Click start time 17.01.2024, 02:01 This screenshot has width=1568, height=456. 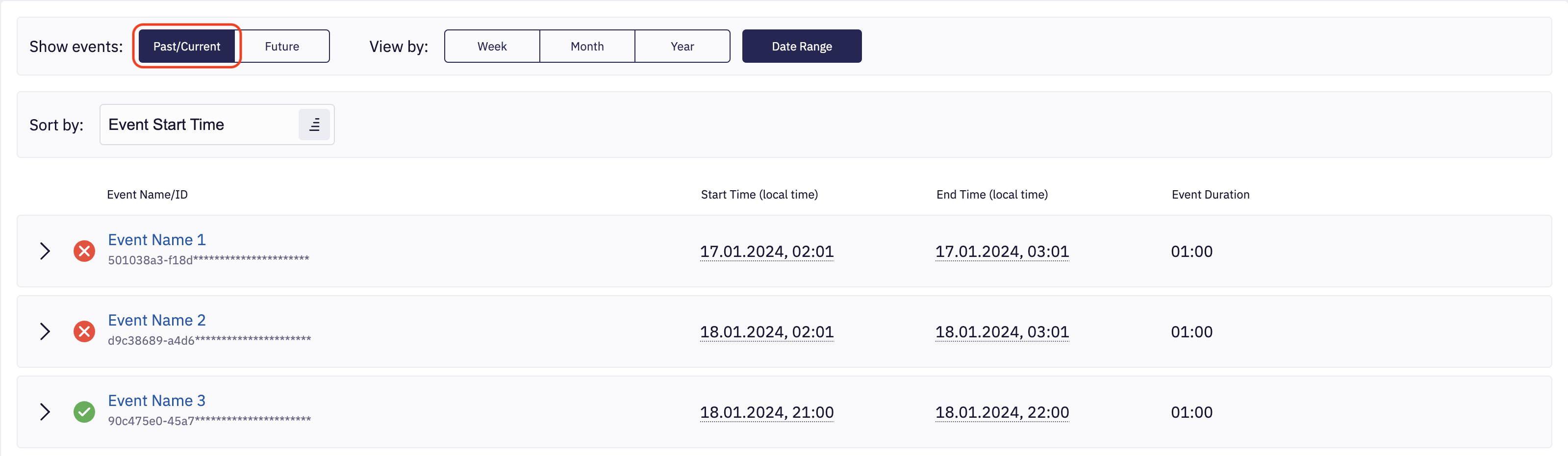[x=766, y=252]
